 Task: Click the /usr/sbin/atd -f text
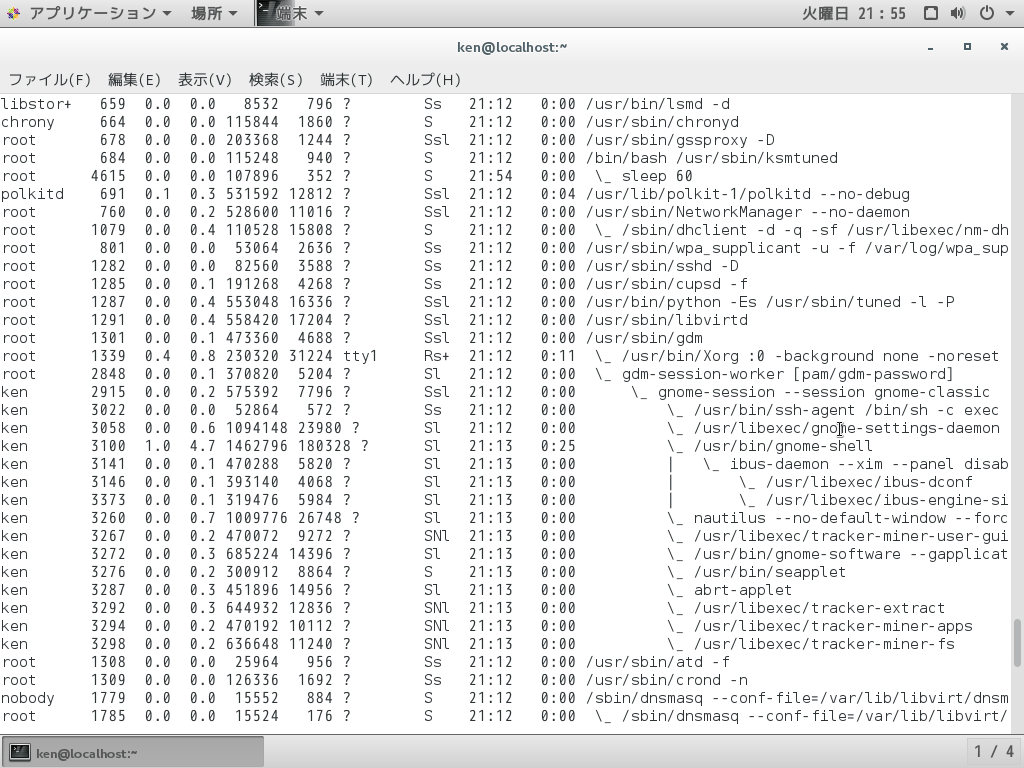[658, 662]
